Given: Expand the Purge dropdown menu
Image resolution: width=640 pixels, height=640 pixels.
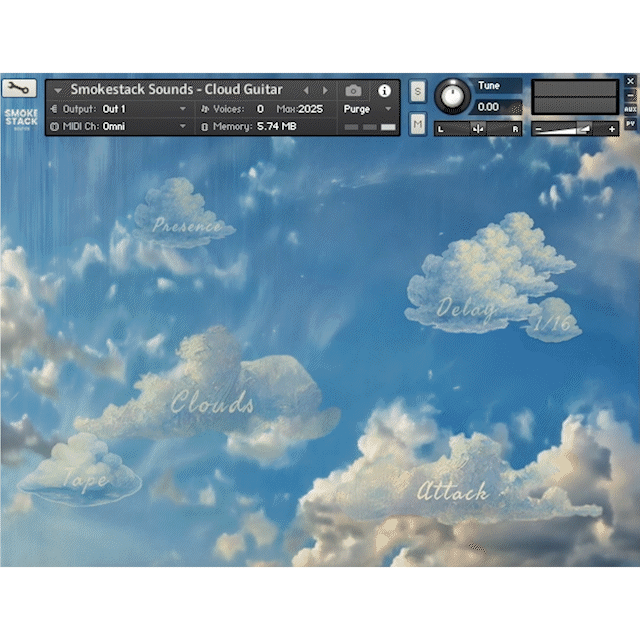Looking at the screenshot, I should pos(368,109).
